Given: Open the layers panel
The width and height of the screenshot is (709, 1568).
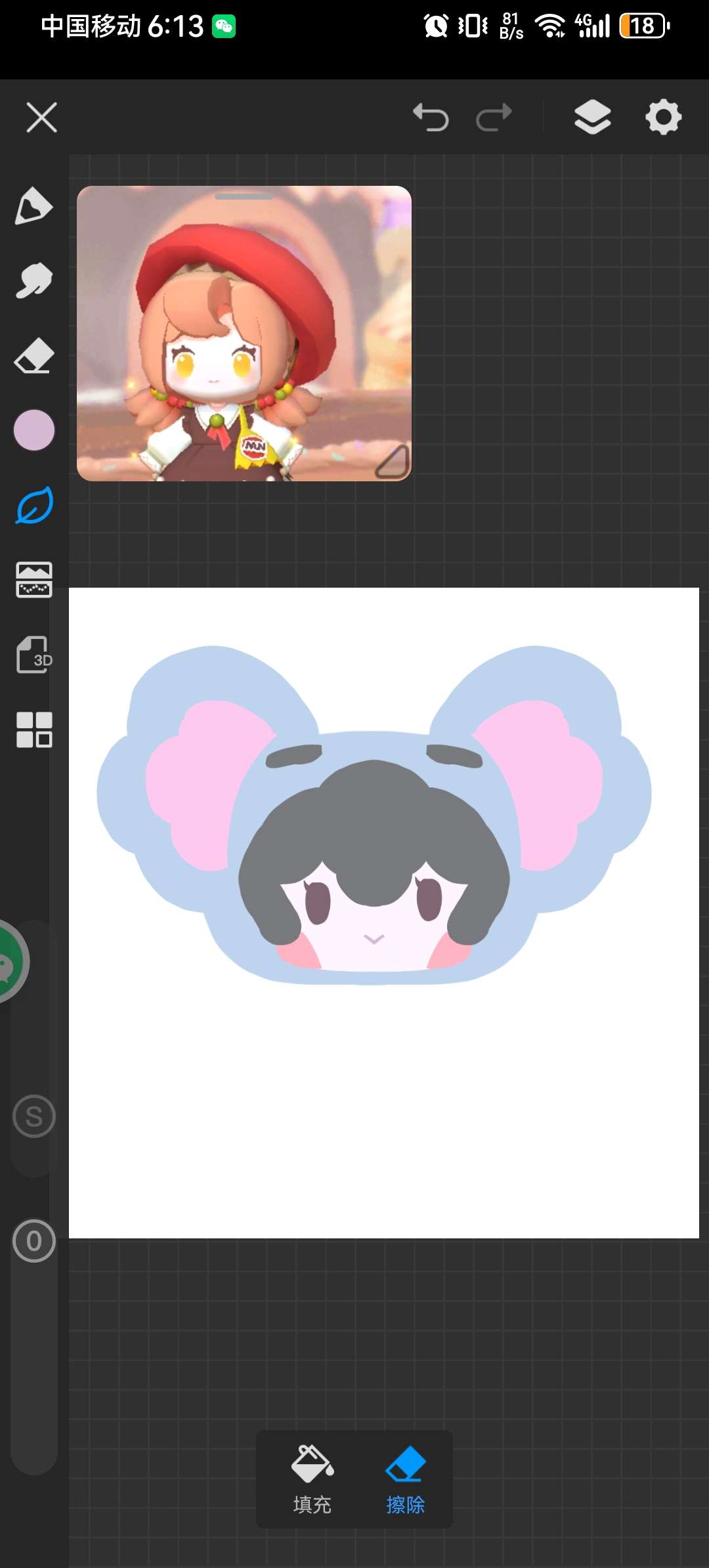Looking at the screenshot, I should click(x=592, y=118).
